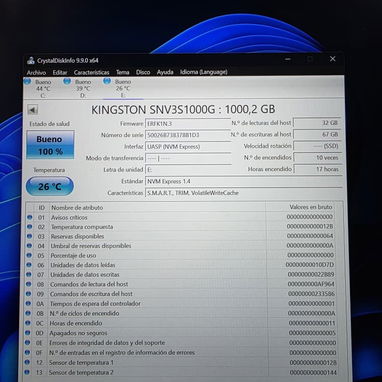Click attribute ID 0A cell
Image resolution: width=382 pixels, height=382 pixels.
(x=40, y=304)
